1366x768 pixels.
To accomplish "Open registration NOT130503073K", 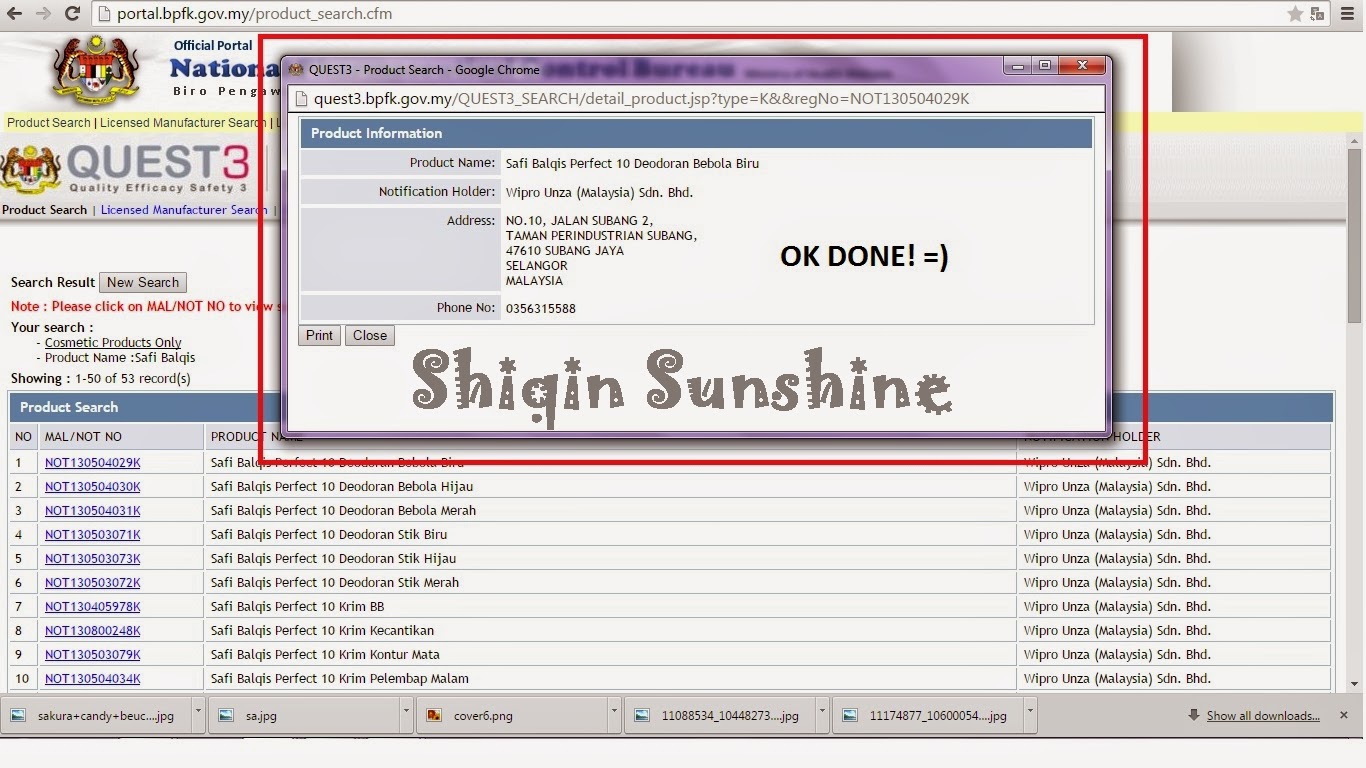I will click(93, 559).
